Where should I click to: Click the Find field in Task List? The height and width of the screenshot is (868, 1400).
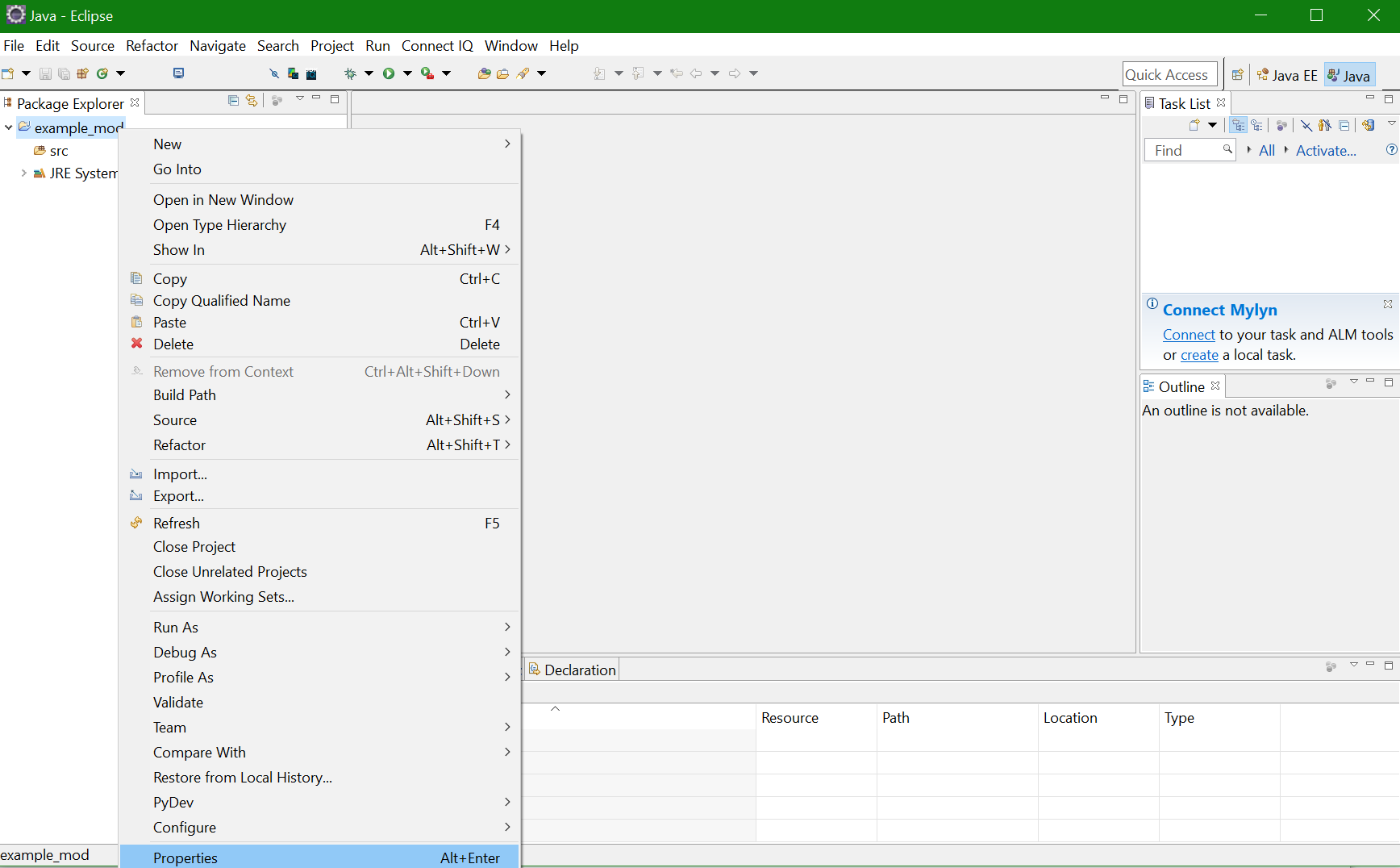1190,150
